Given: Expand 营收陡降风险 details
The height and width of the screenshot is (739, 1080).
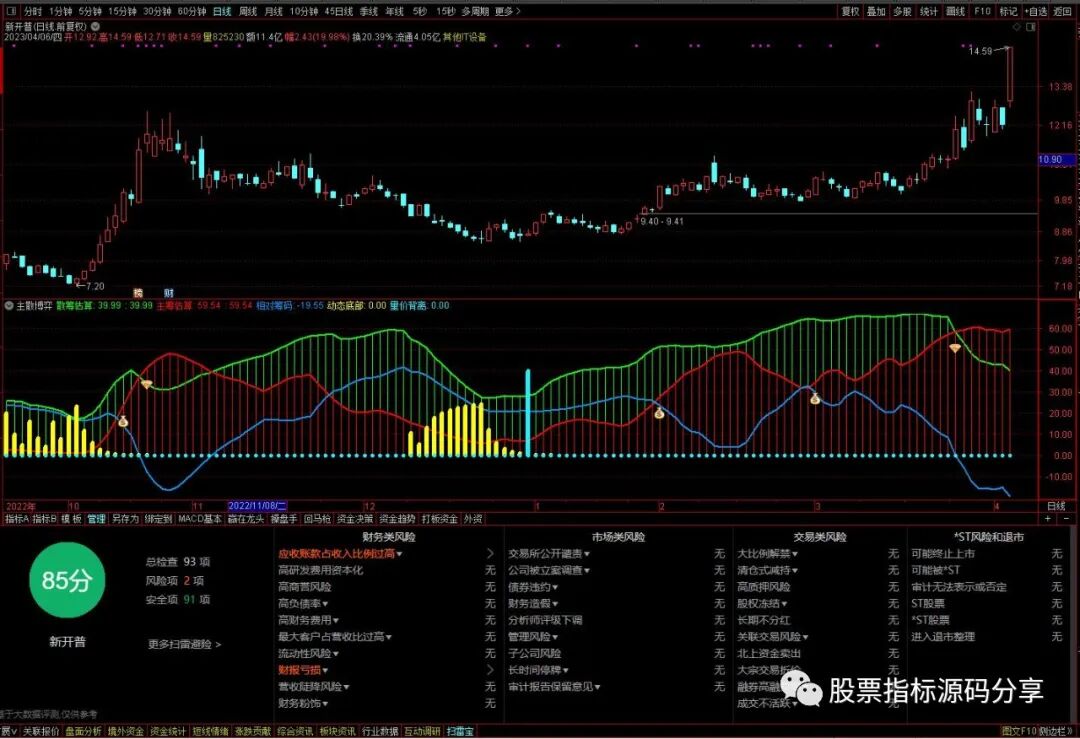Looking at the screenshot, I should 346,687.
